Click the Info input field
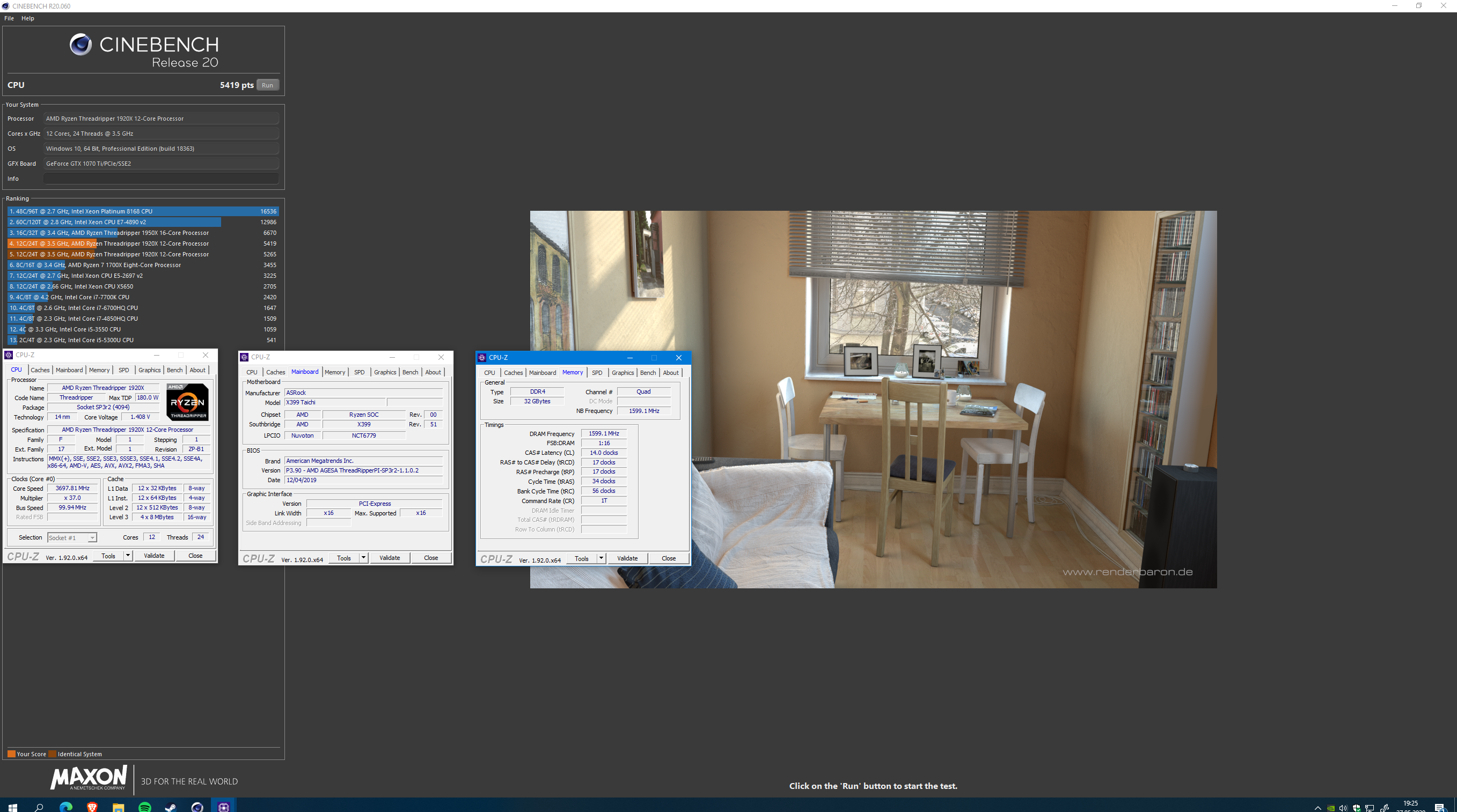Screen dimensions: 1457x812 [161, 178]
